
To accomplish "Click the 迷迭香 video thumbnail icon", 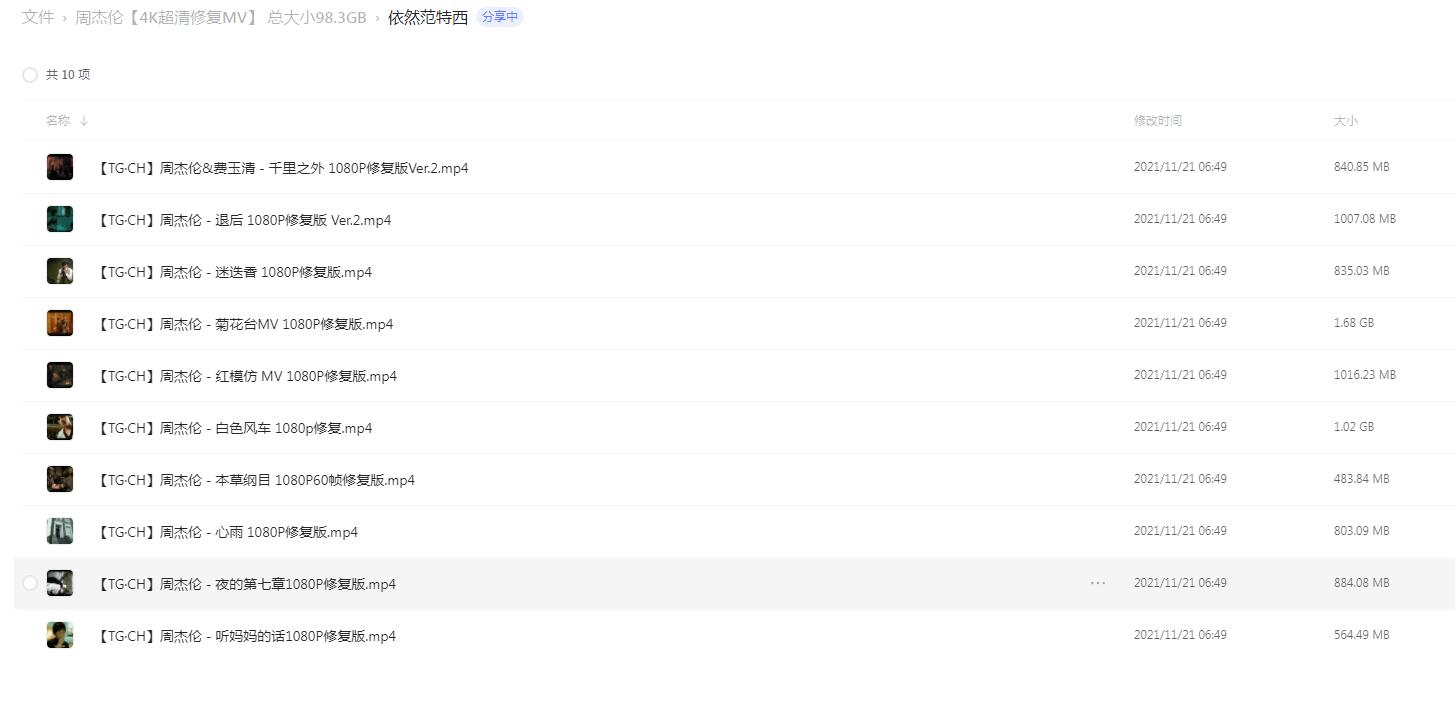I will point(60,271).
